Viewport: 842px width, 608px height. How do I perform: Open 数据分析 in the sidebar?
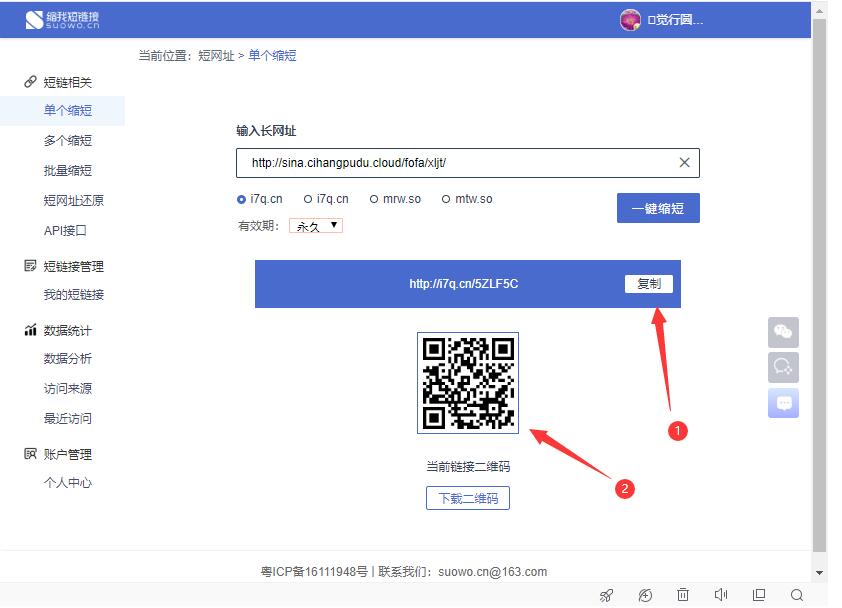[x=68, y=359]
